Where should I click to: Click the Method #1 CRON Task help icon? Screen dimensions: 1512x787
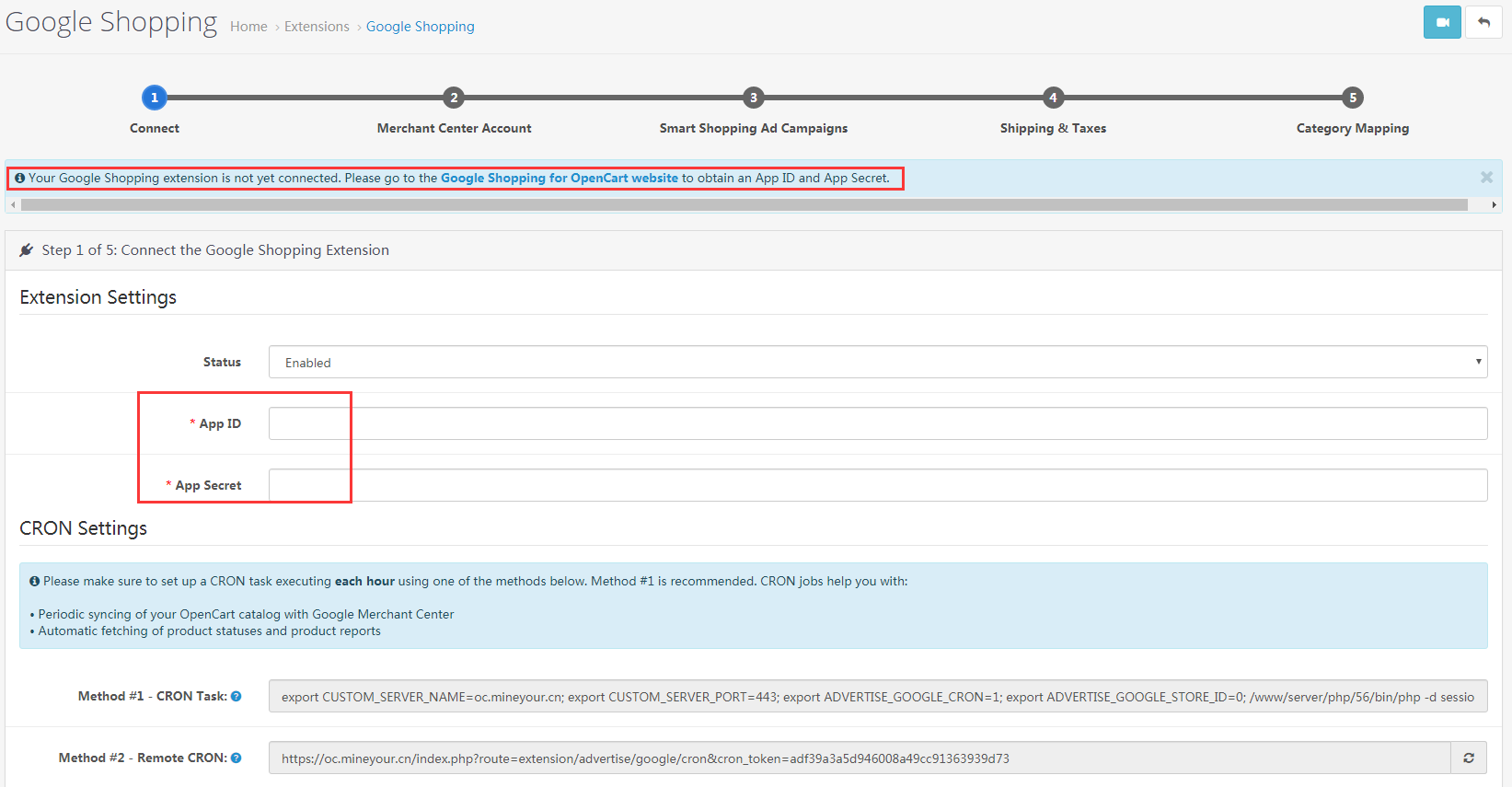tap(237, 696)
